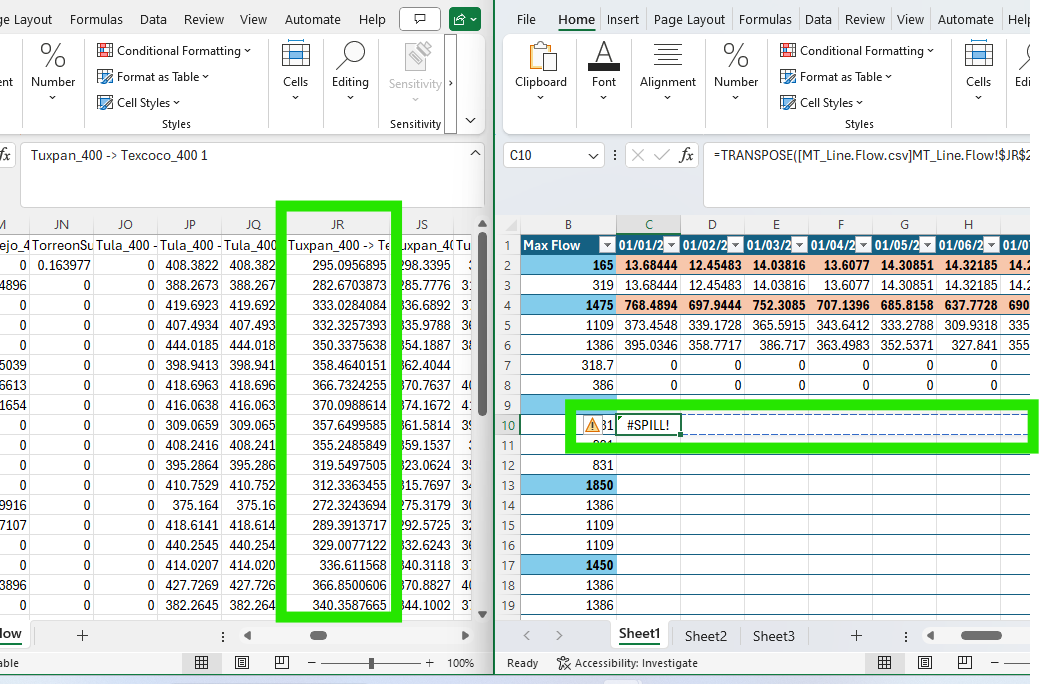Click the Alignment group icon
This screenshot has width=1040, height=684.
click(x=667, y=68)
